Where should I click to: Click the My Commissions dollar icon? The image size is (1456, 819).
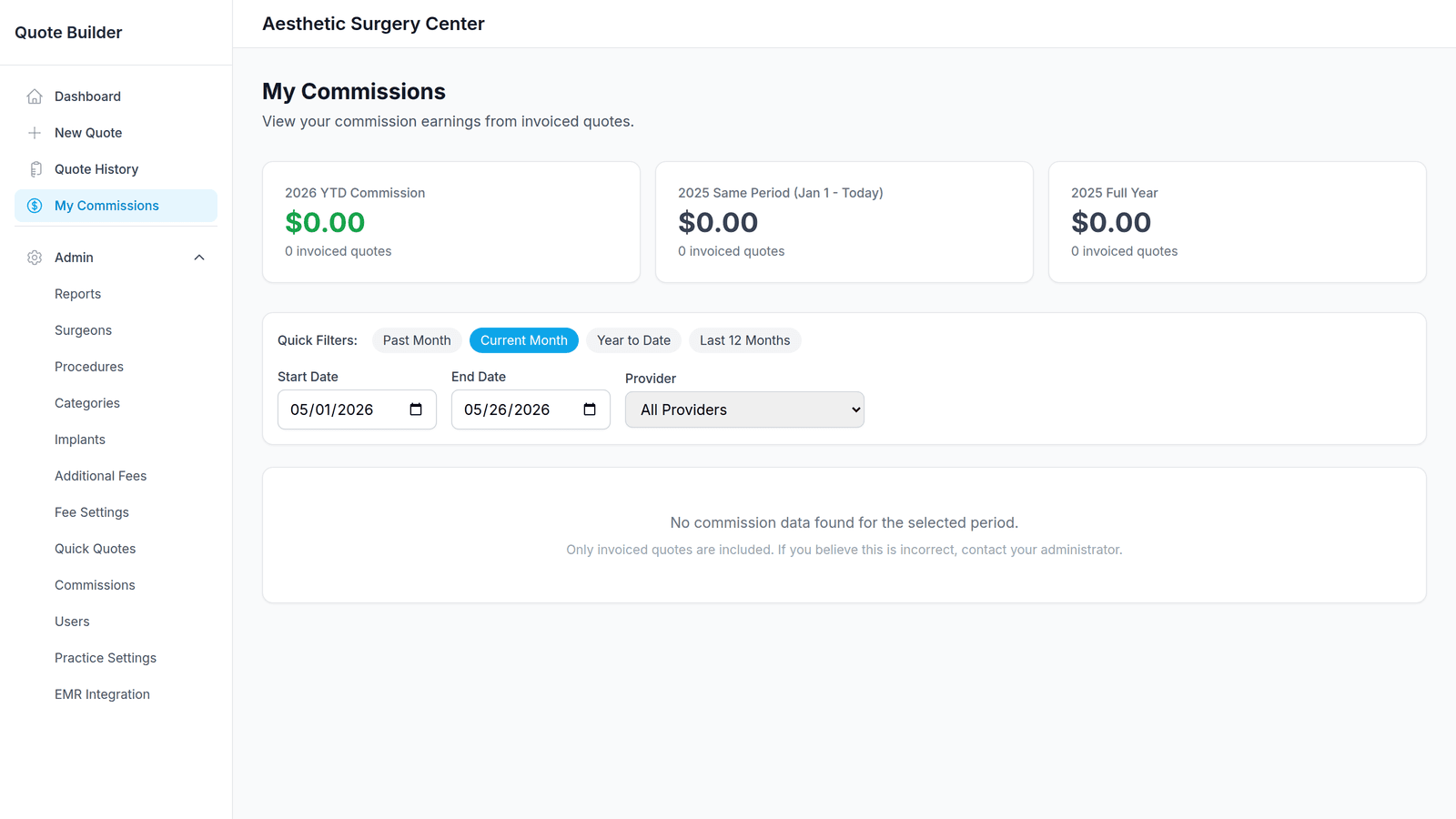tap(35, 206)
